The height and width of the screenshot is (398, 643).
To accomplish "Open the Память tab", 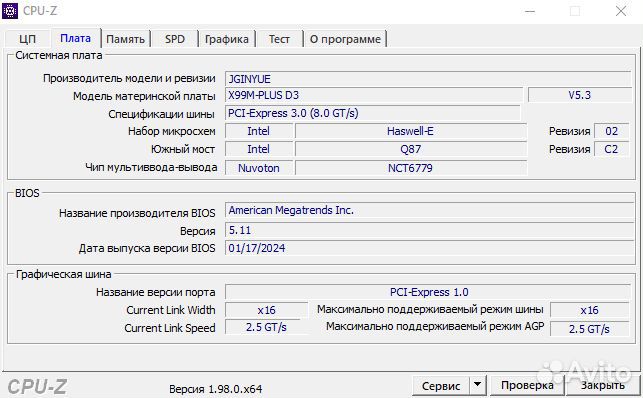I will point(125,39).
